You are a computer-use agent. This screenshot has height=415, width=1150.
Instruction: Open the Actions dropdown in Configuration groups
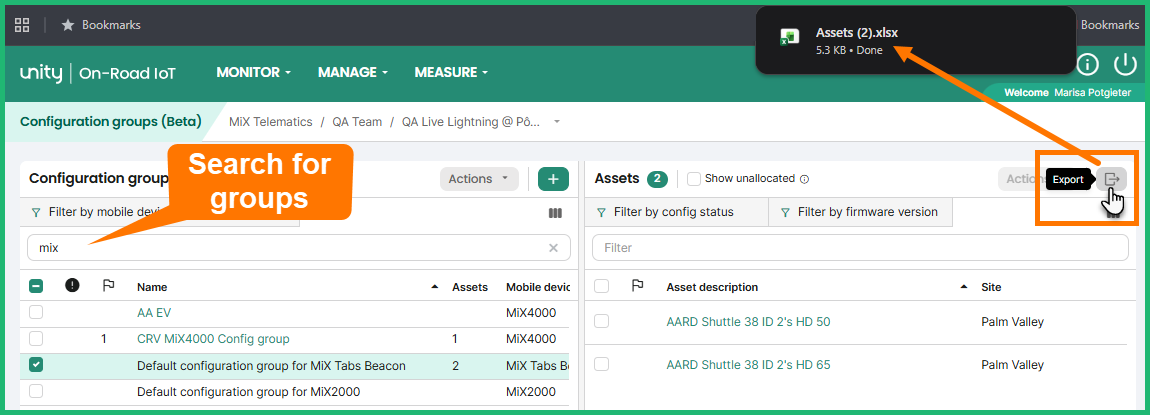(x=475, y=179)
